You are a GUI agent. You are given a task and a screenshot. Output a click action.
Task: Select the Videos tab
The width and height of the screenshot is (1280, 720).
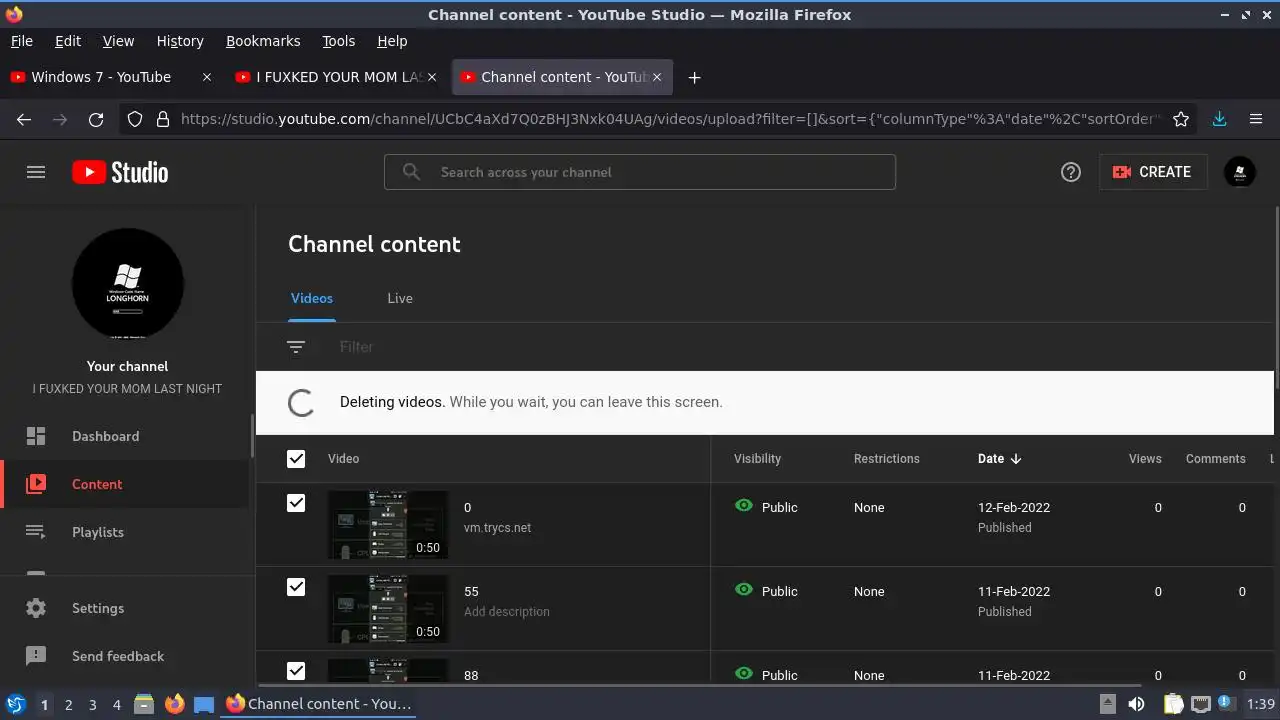coord(312,298)
